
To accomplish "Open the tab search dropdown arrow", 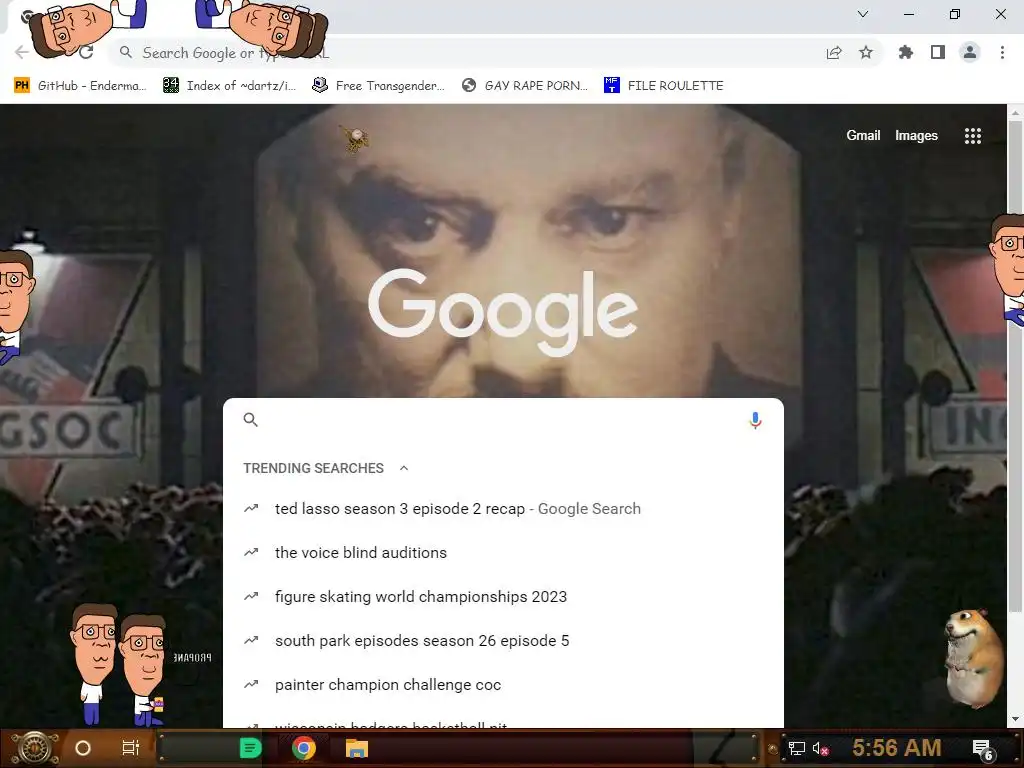I will click(863, 14).
